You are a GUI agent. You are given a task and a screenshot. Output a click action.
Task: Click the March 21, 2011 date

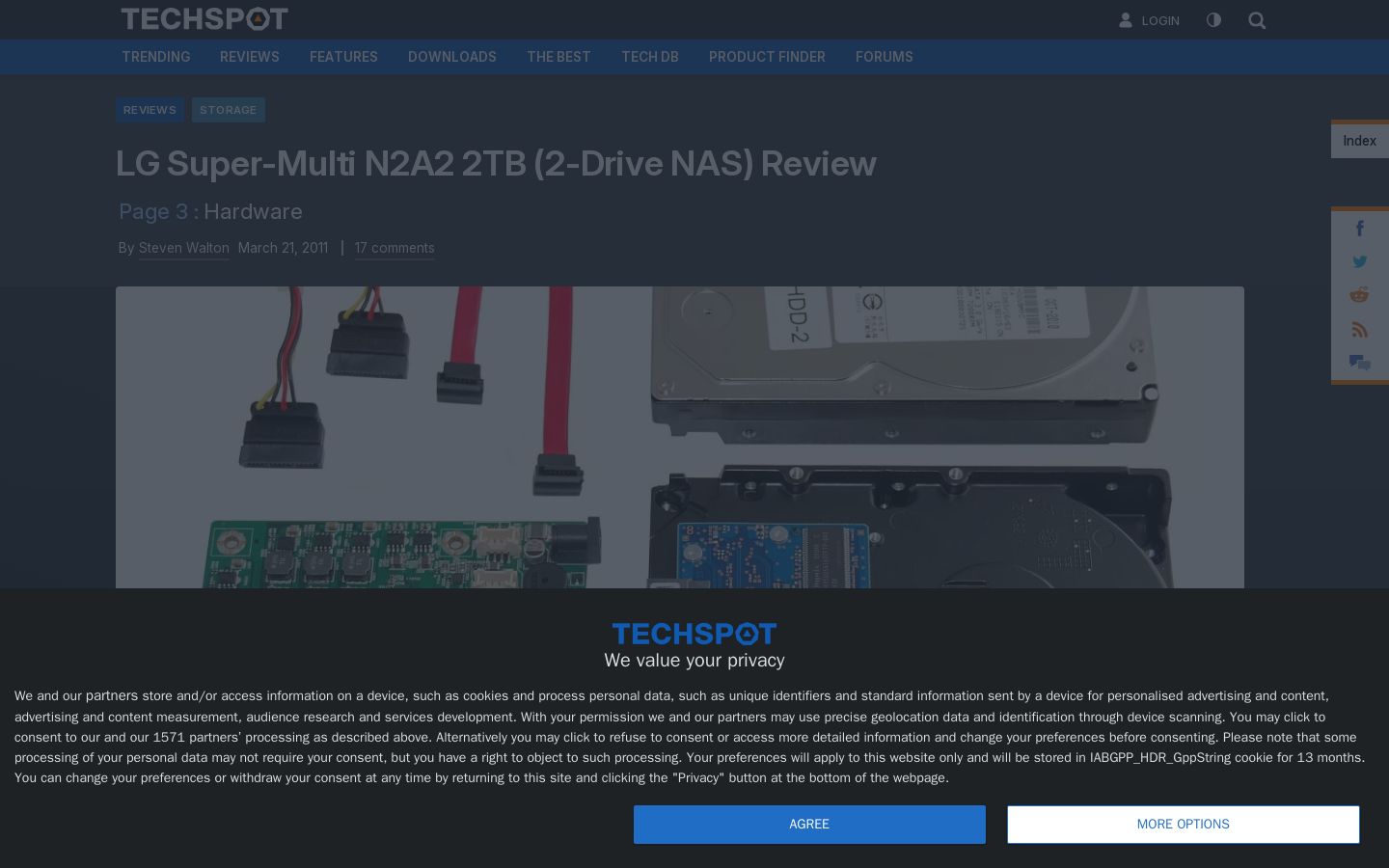click(283, 248)
